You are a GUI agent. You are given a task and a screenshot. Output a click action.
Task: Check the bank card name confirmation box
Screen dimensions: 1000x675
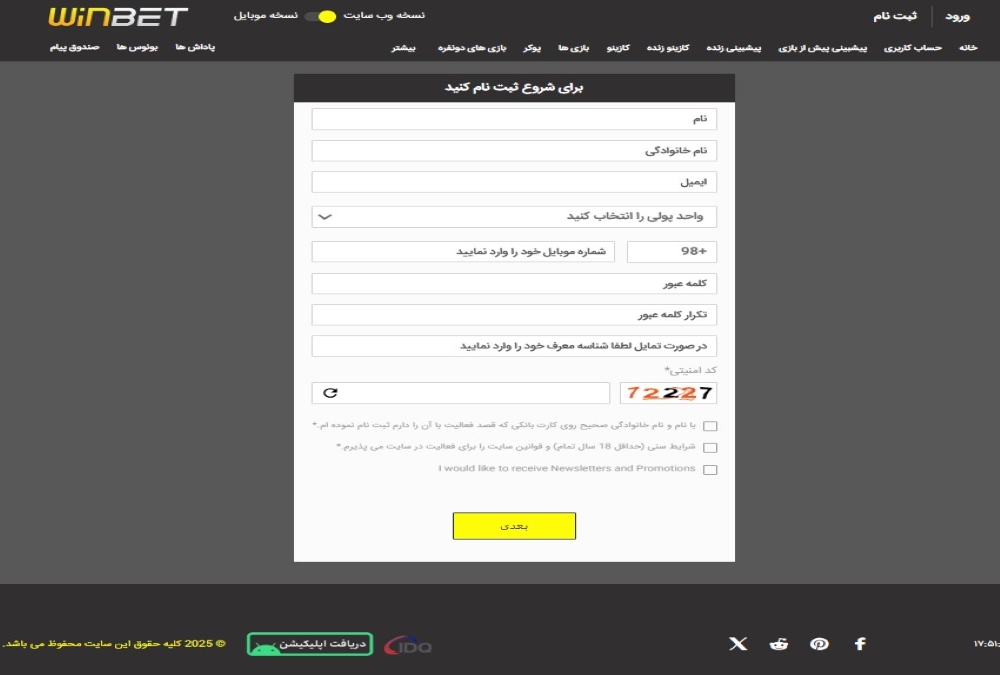[x=710, y=426]
